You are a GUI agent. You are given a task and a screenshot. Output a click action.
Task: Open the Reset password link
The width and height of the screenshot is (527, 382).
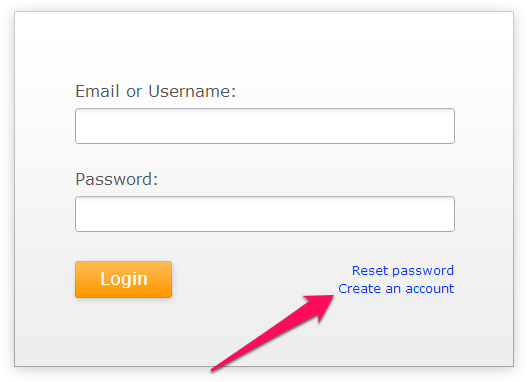[x=403, y=270]
